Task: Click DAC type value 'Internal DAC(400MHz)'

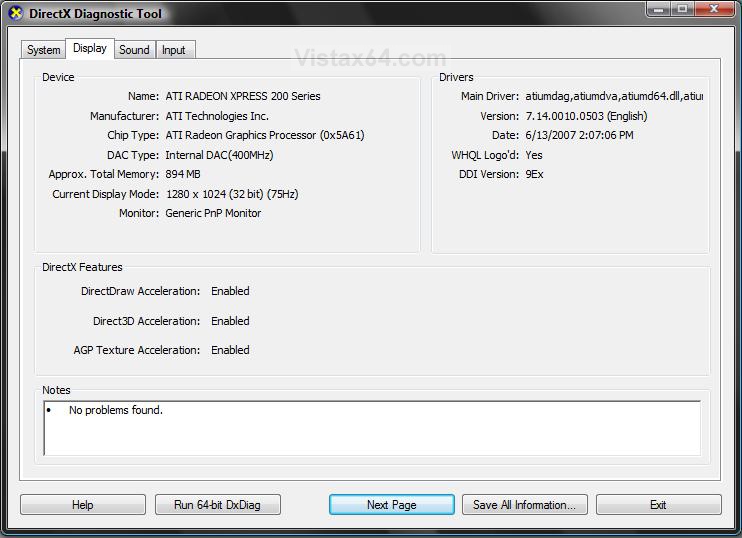Action: point(219,155)
